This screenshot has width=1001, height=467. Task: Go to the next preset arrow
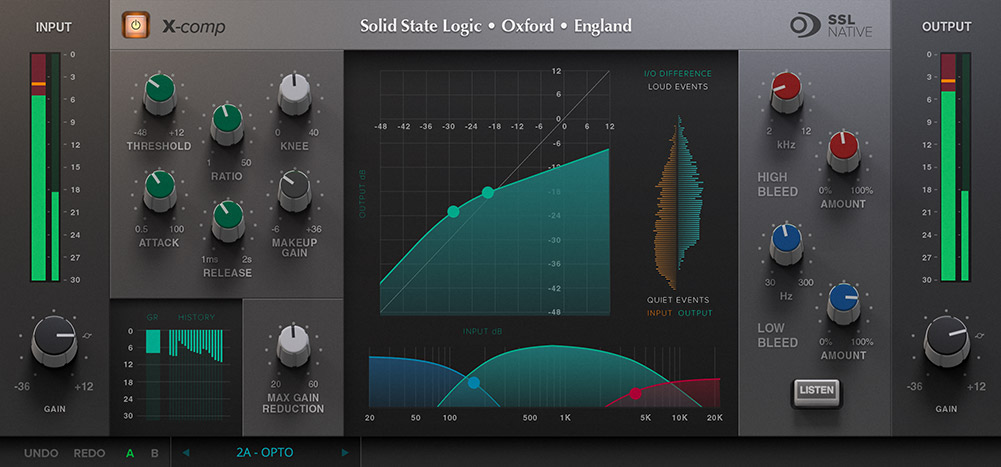coord(346,453)
